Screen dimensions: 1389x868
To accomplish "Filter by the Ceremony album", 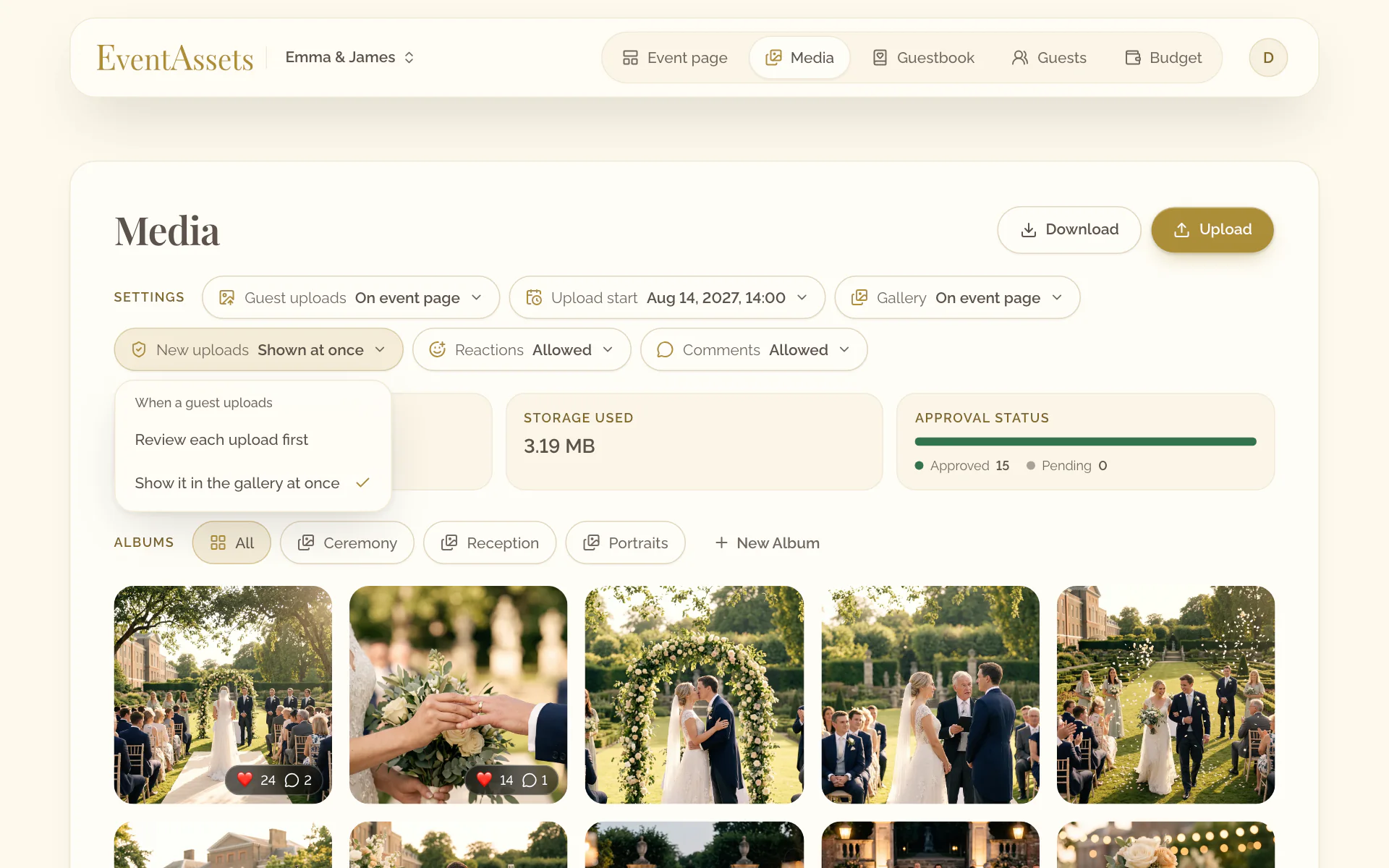I will tap(347, 543).
